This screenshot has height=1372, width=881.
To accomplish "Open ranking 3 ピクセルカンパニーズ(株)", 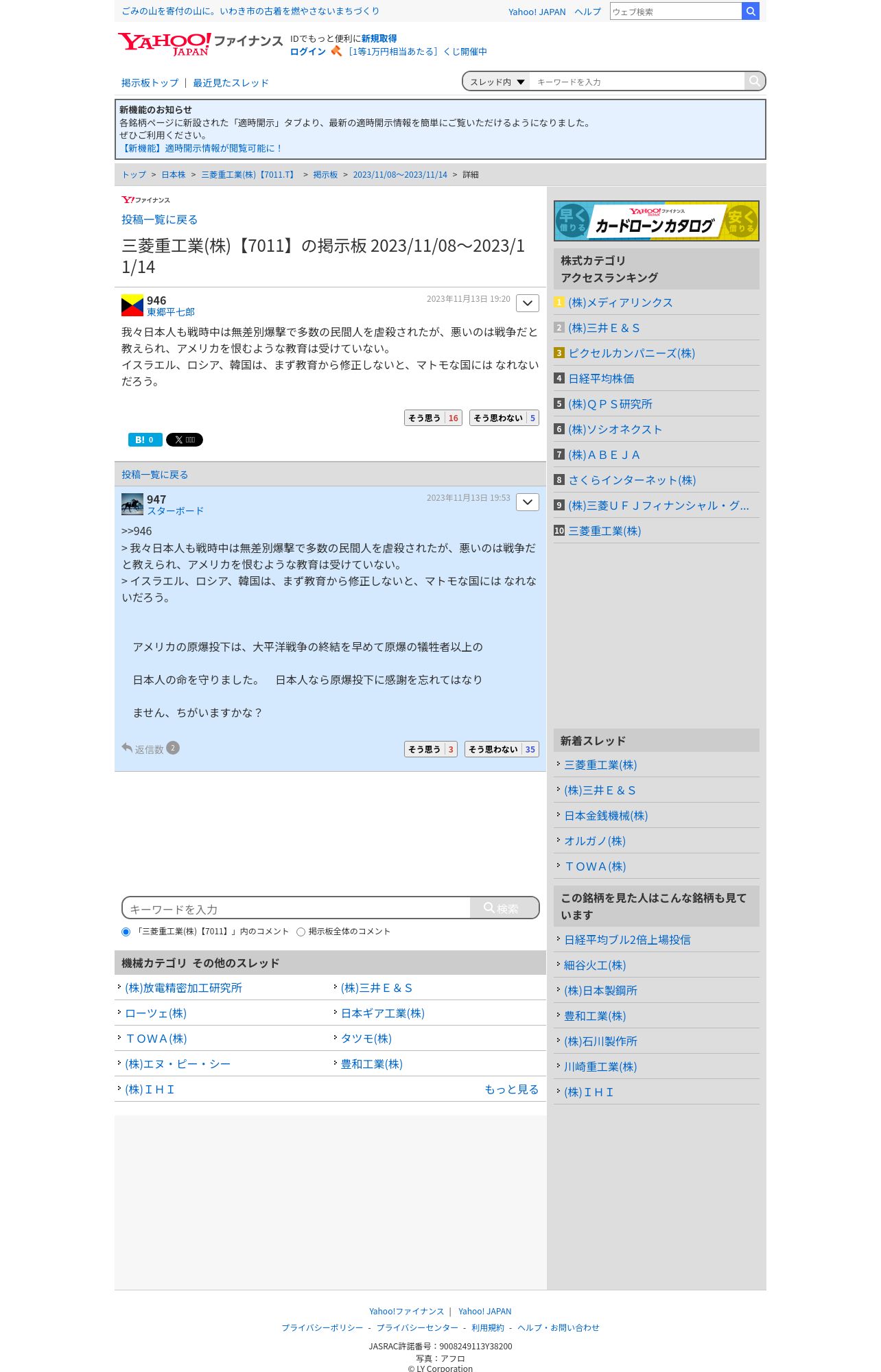I will click(631, 353).
